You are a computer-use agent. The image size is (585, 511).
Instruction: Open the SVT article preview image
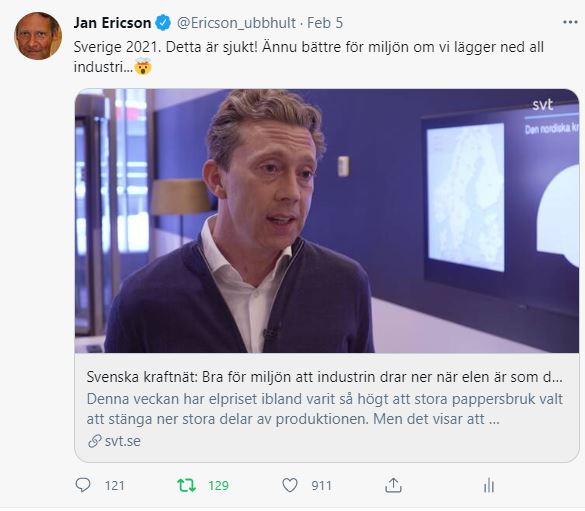(x=327, y=221)
